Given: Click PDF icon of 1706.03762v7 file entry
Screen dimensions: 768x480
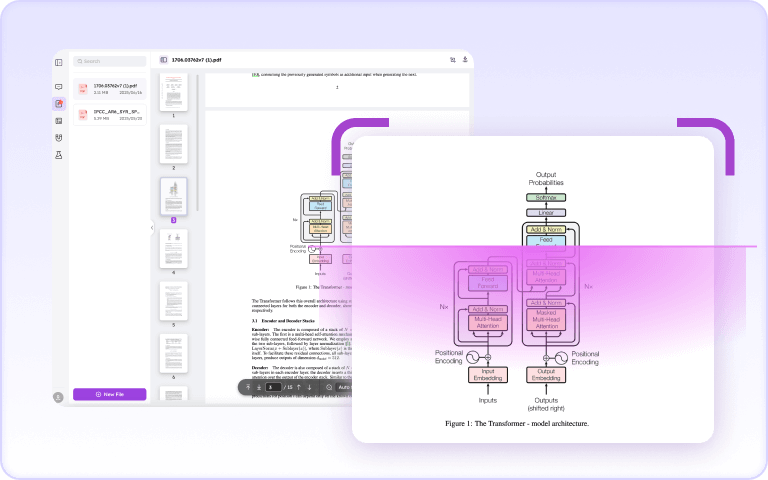Looking at the screenshot, I should pos(83,89).
